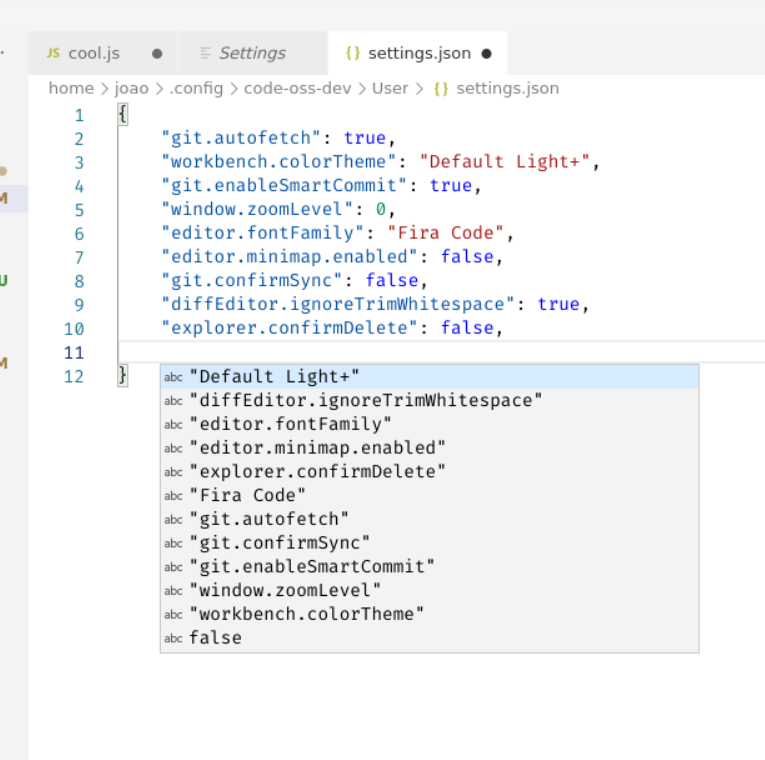Click line number 1 in gutter
This screenshot has height=760, width=765.
click(79, 116)
